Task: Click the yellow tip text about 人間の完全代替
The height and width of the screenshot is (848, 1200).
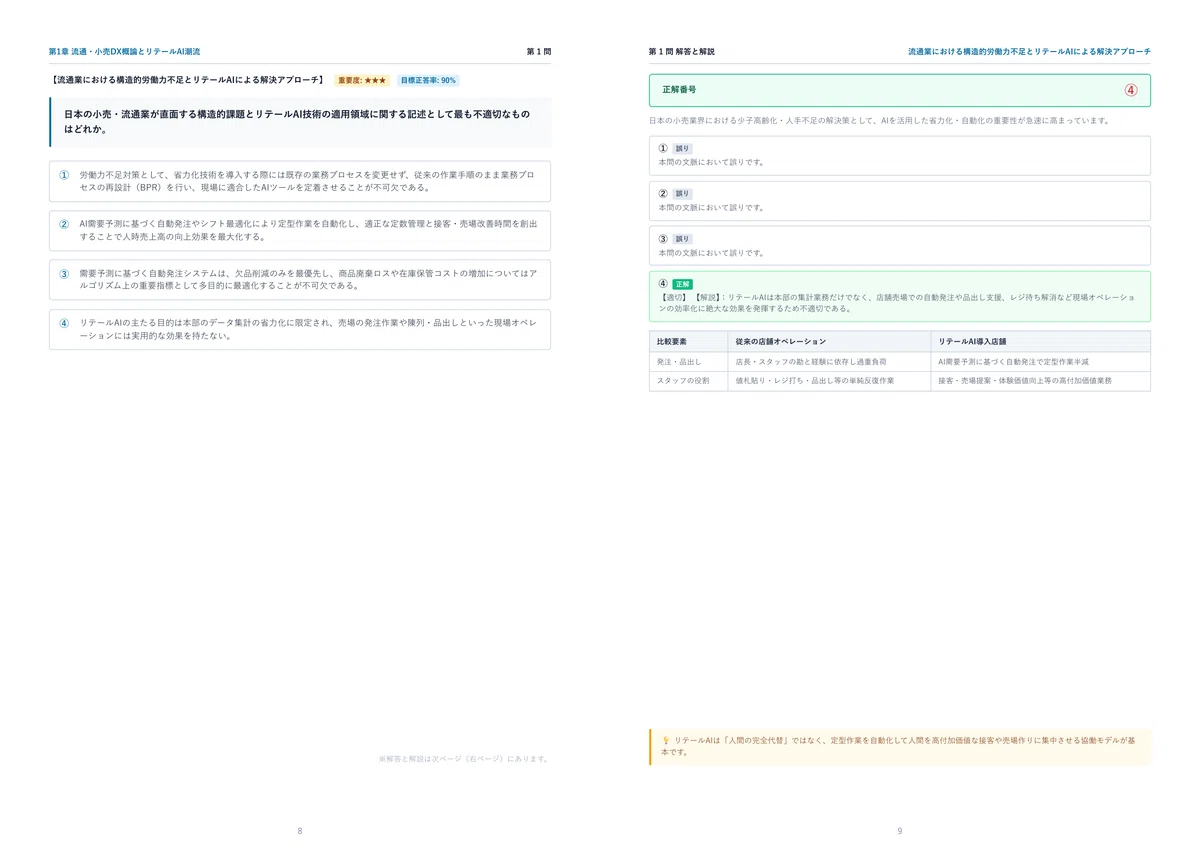Action: 899,746
